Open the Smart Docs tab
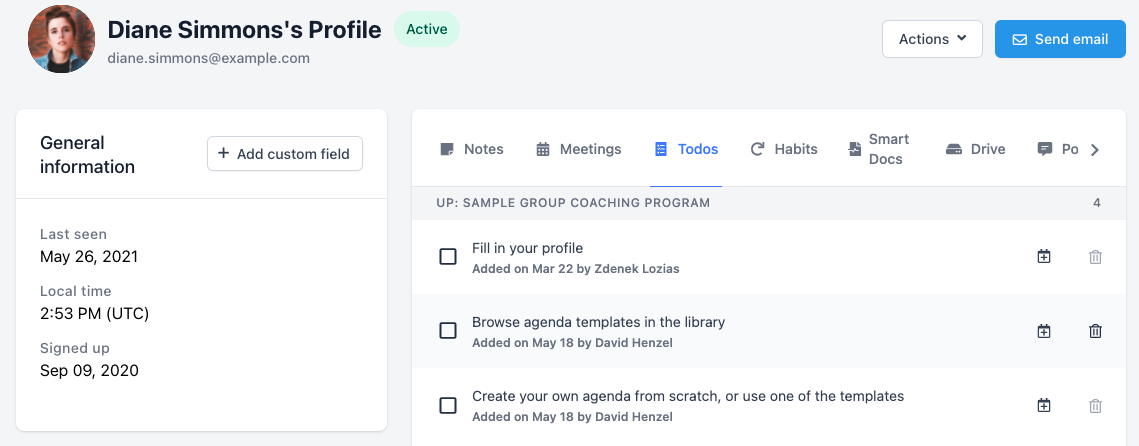 878,149
